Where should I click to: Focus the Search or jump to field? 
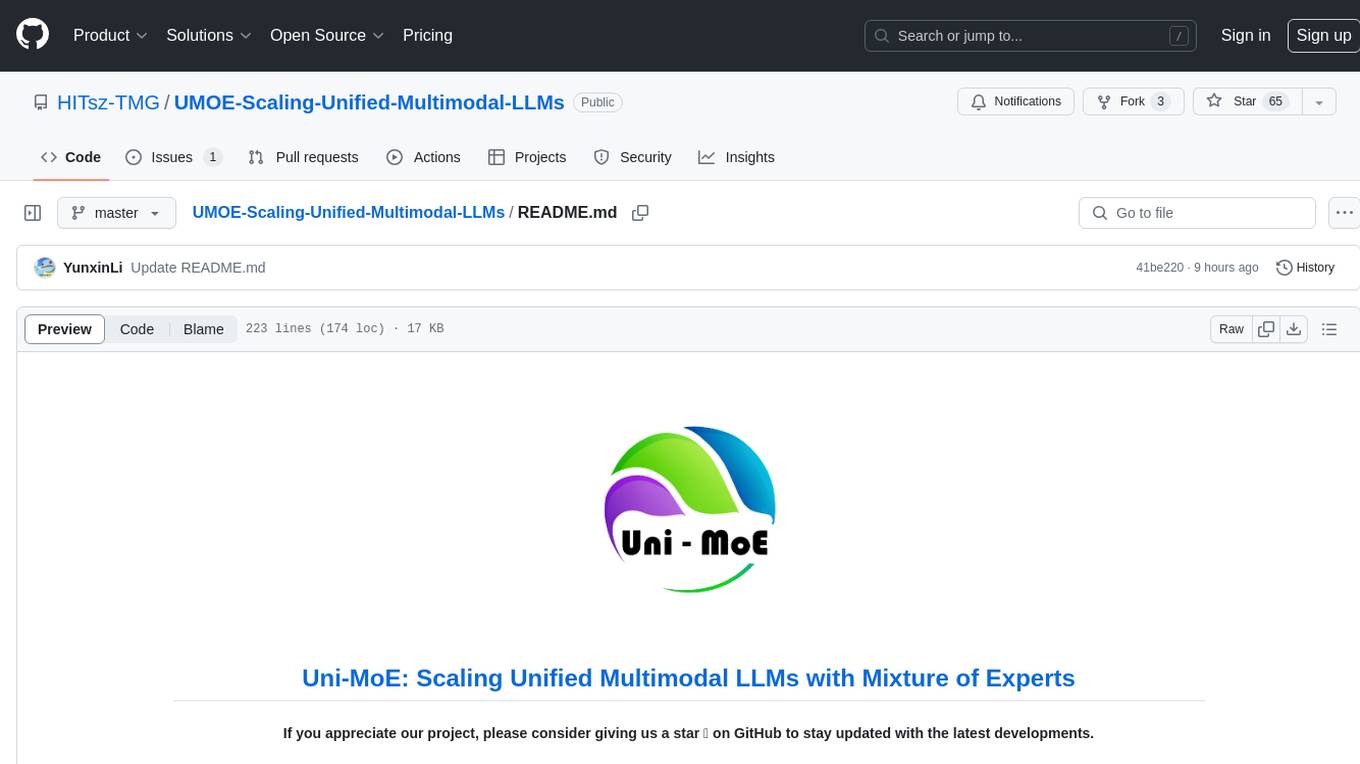[1032, 36]
